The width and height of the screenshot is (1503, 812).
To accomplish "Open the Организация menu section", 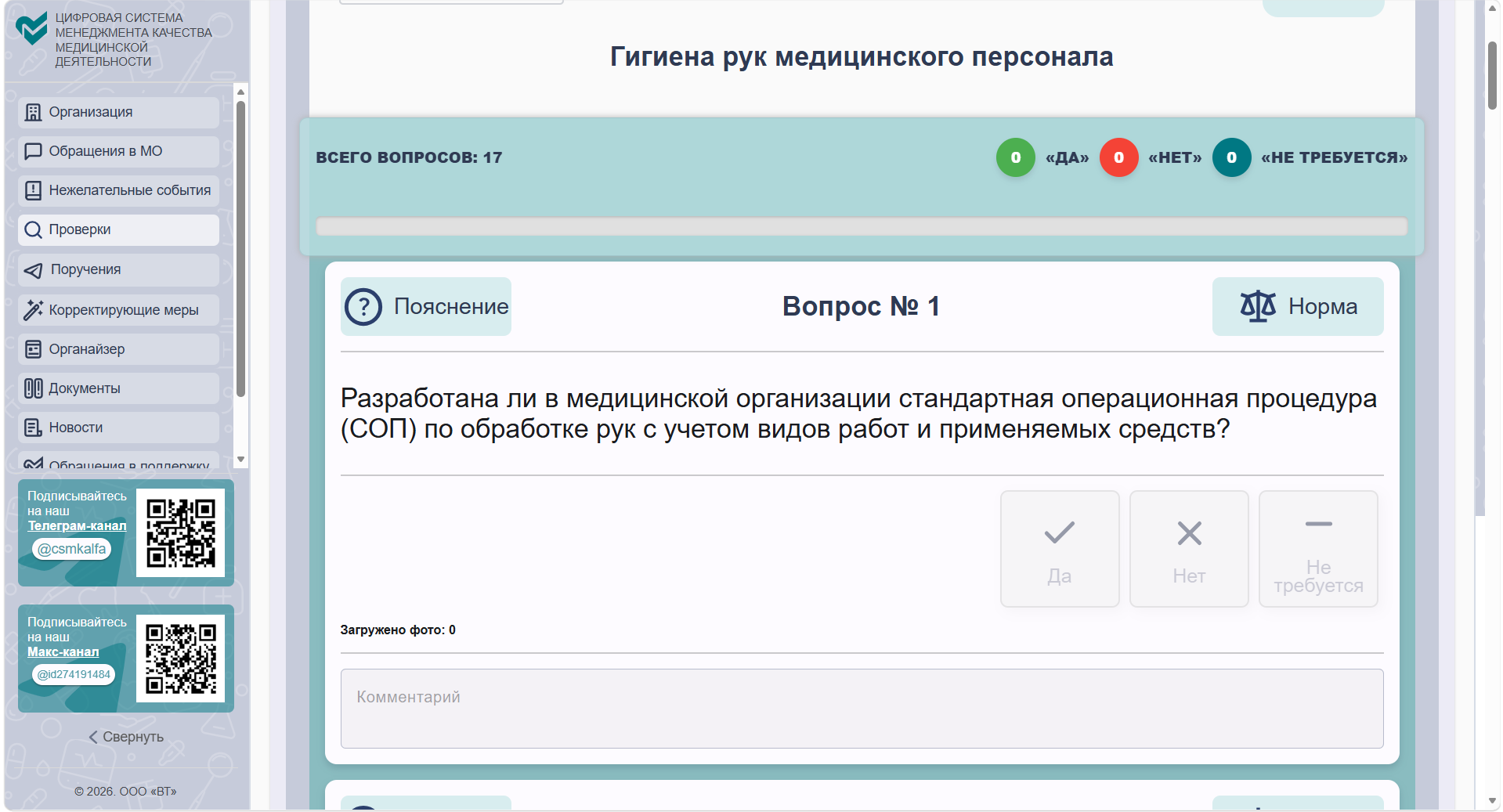I will [x=118, y=113].
